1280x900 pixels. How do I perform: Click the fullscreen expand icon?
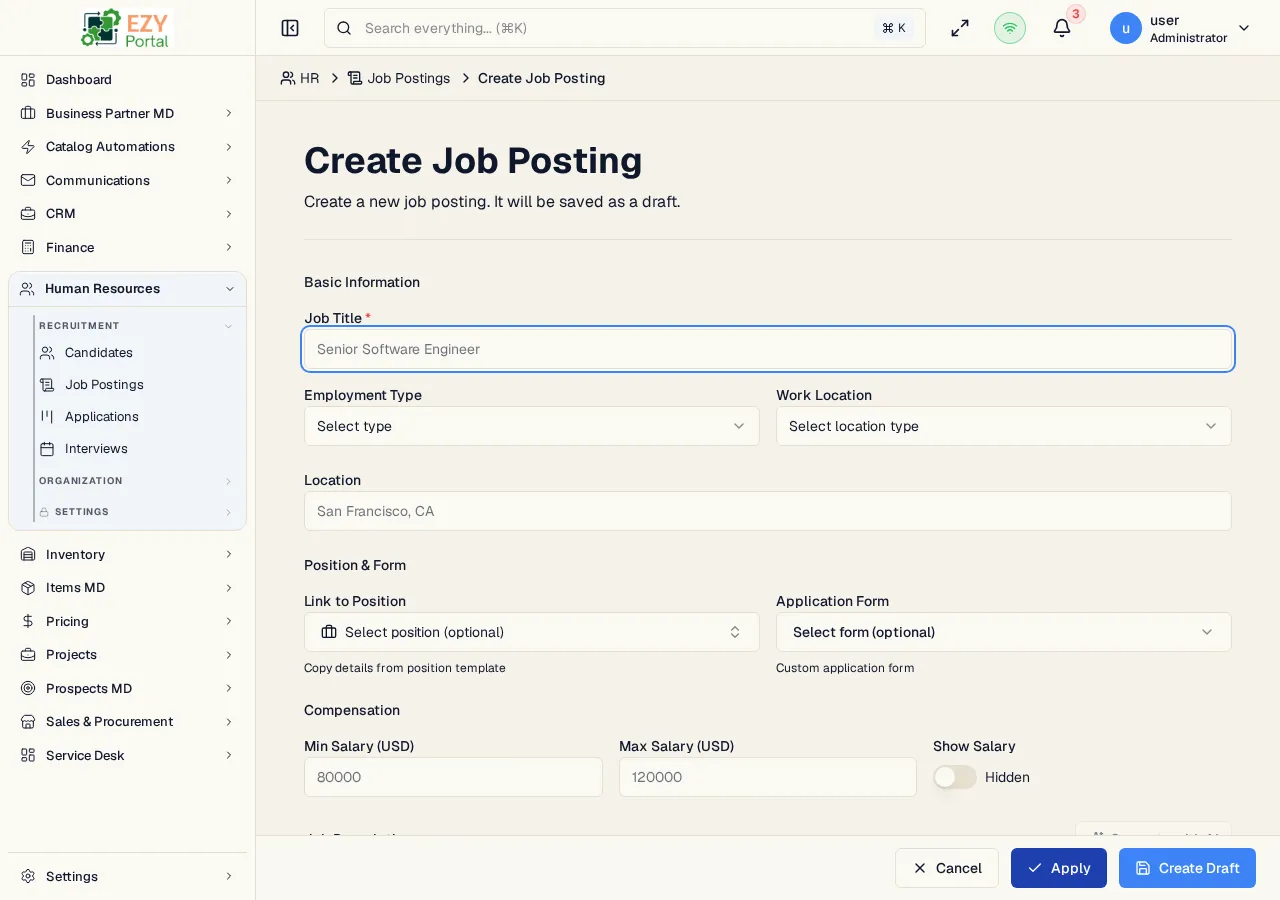coord(960,28)
